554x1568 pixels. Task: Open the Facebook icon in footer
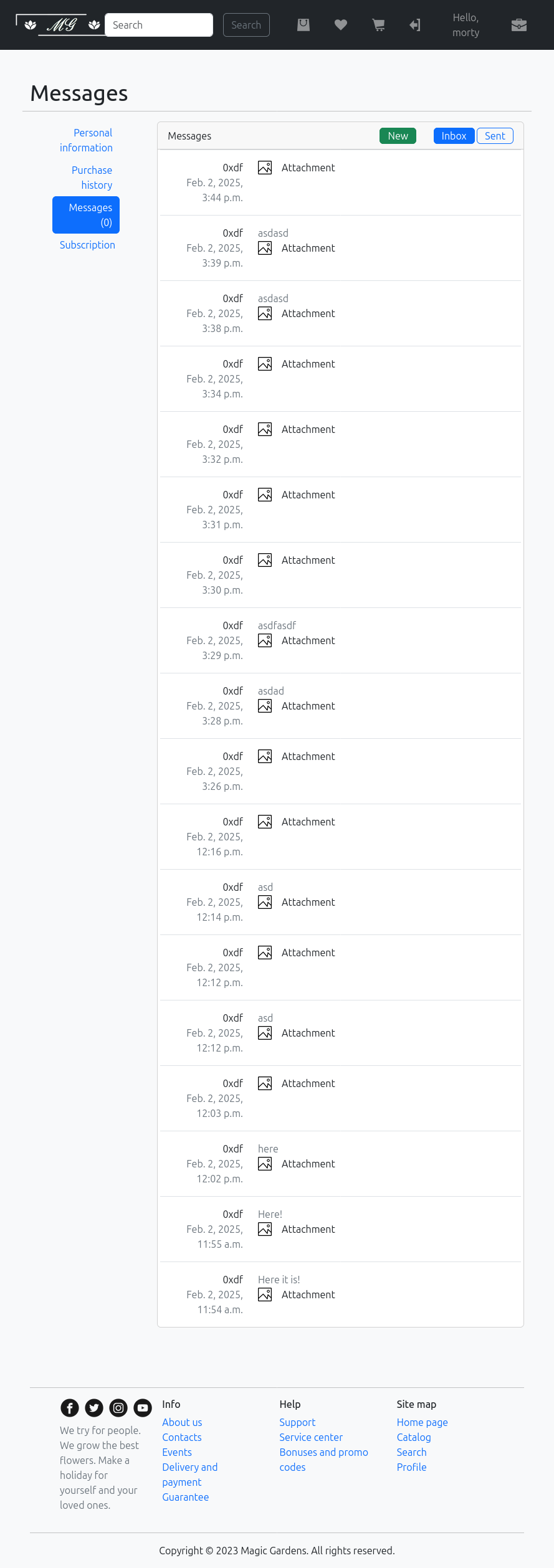click(70, 1407)
